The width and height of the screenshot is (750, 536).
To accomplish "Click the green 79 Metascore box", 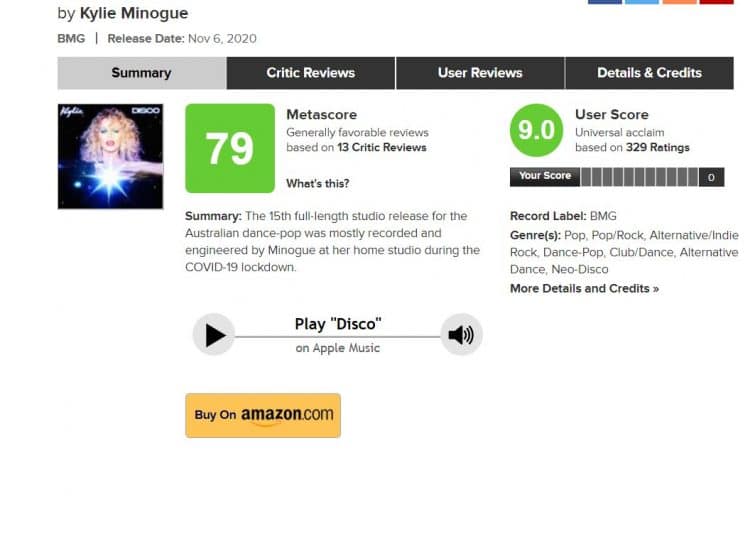I will point(230,148).
